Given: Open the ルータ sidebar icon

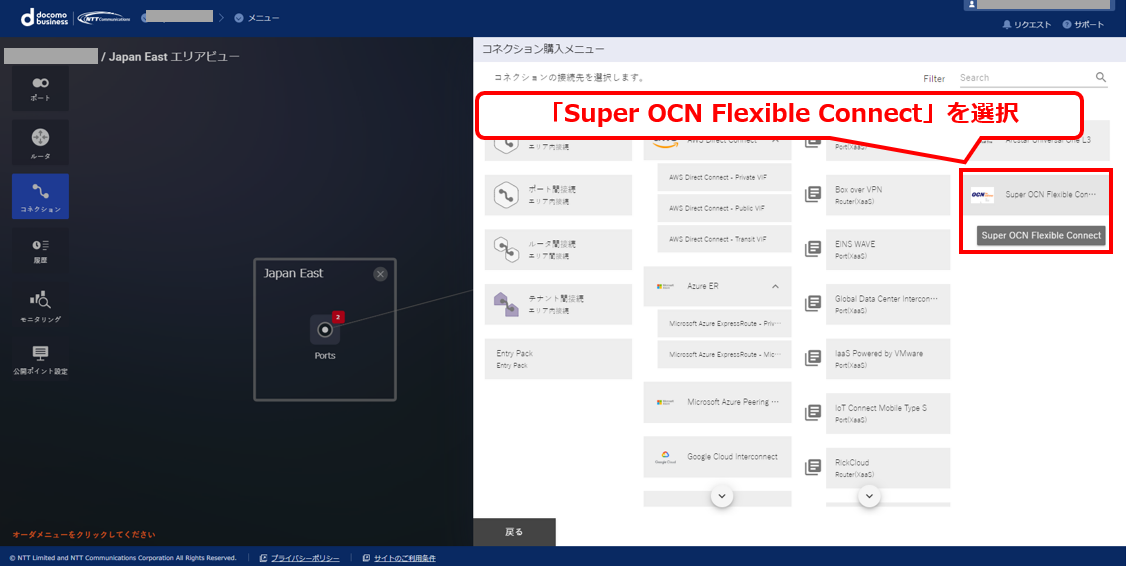Looking at the screenshot, I should pyautogui.click(x=40, y=142).
